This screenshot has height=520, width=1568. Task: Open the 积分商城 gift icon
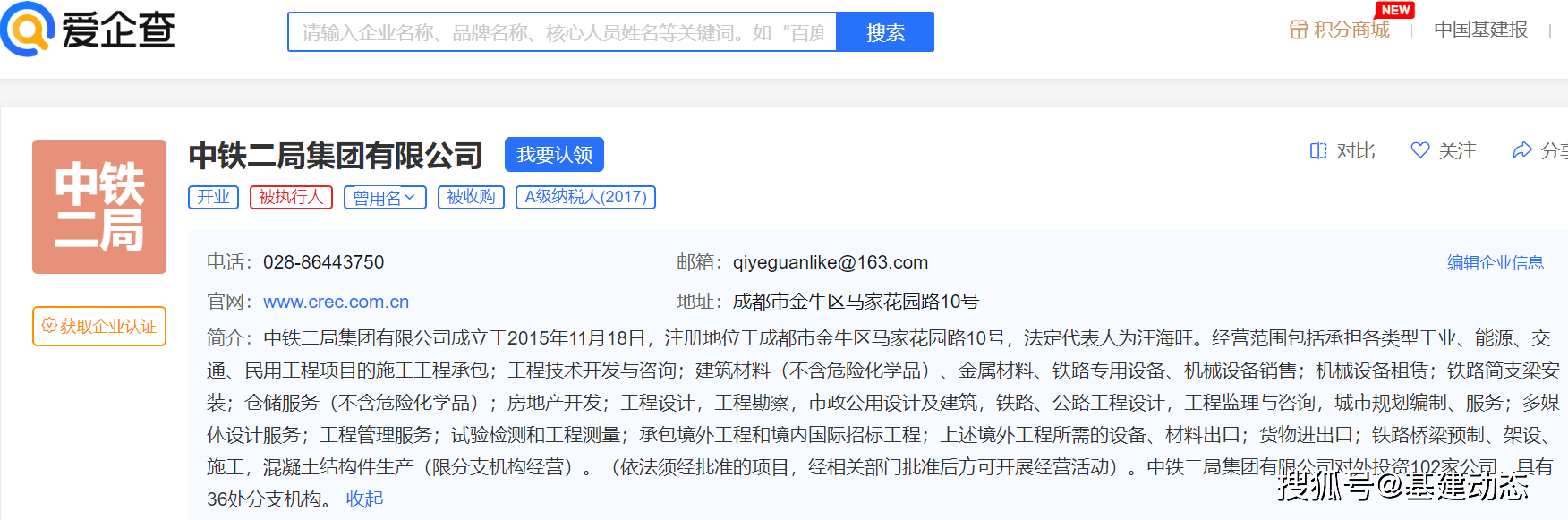point(1299,30)
